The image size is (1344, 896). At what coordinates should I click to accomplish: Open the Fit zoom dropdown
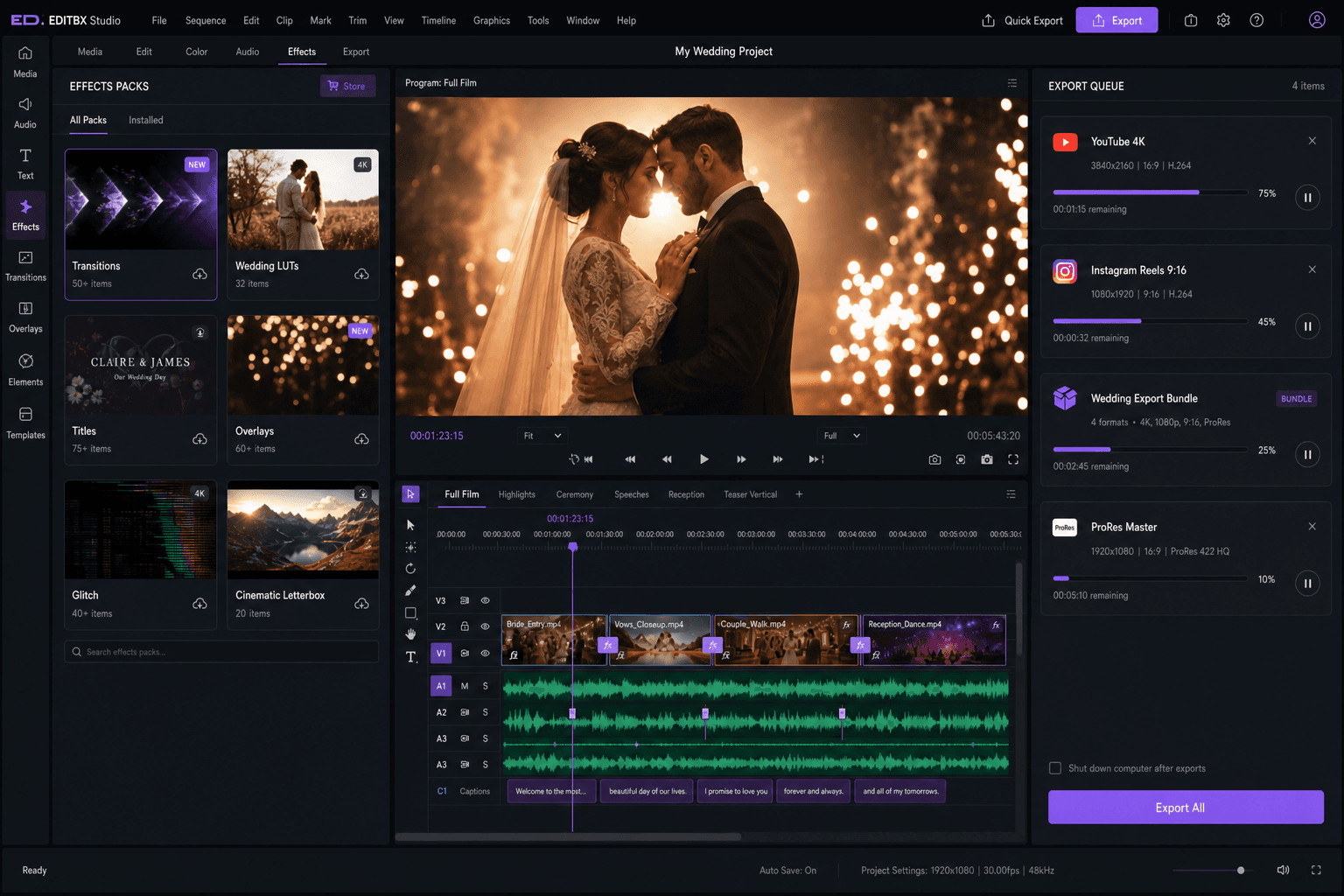click(542, 436)
